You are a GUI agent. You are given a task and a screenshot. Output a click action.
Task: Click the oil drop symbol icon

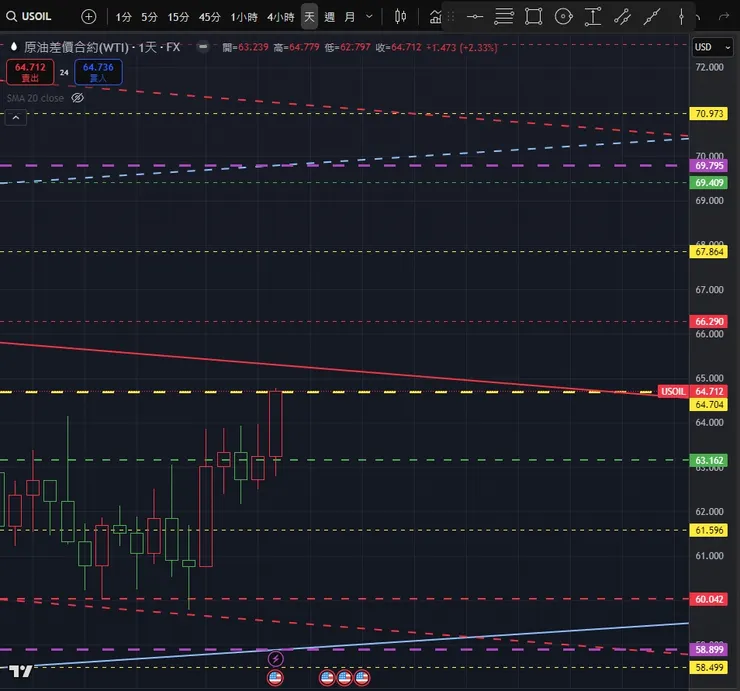coord(14,47)
